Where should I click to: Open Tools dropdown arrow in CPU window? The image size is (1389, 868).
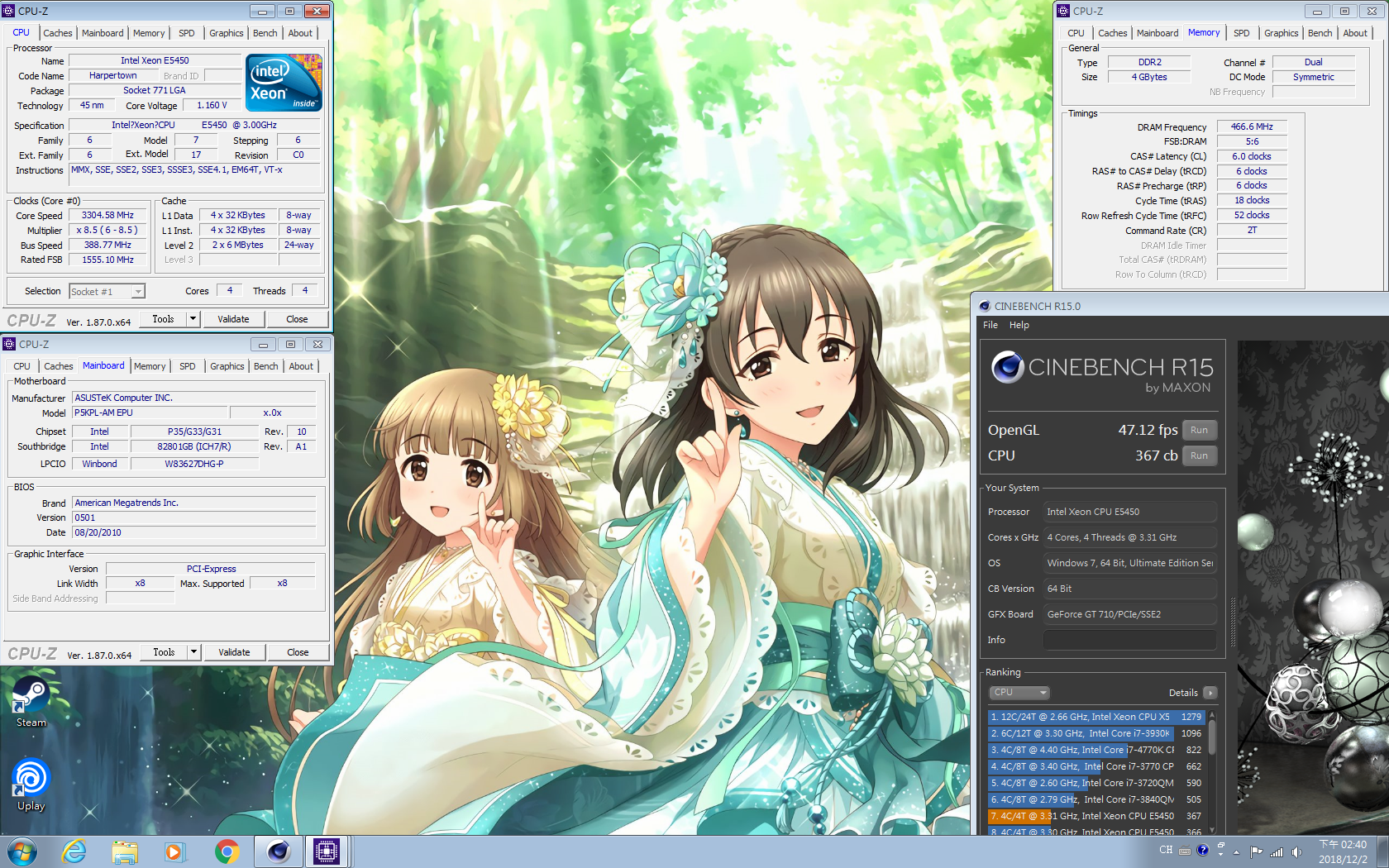[x=193, y=318]
